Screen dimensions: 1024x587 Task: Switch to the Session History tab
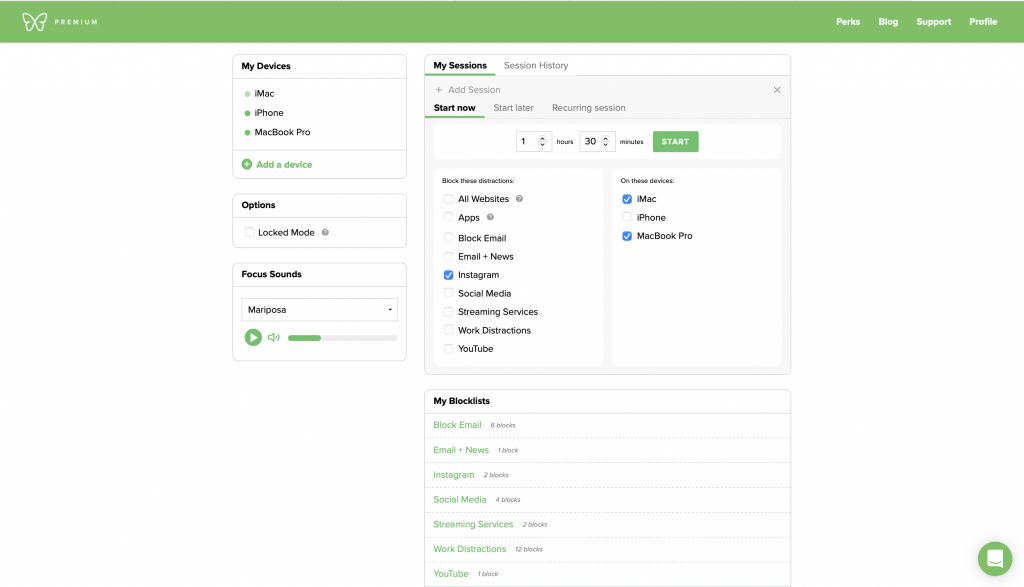coord(535,66)
